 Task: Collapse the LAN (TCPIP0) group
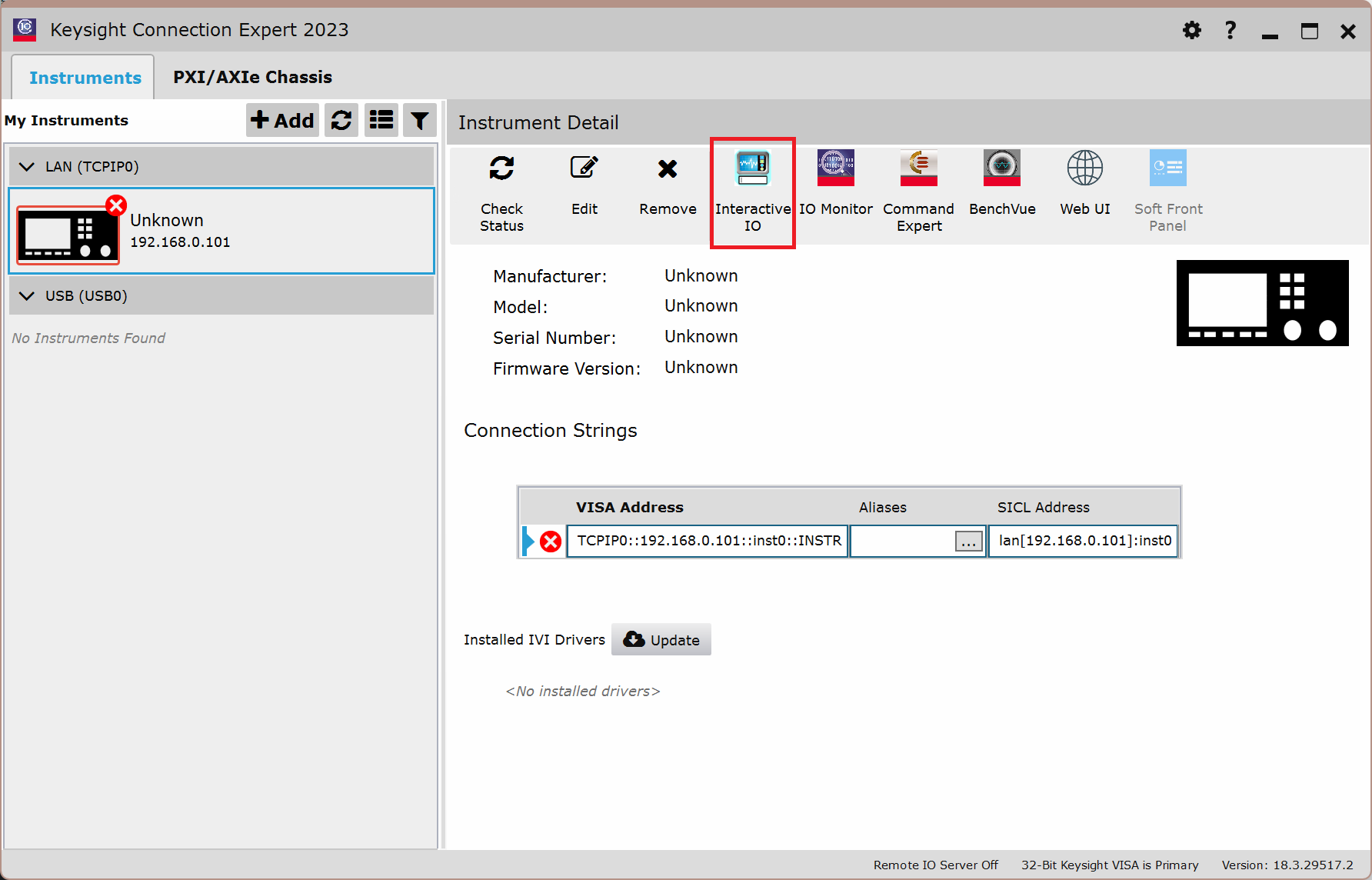27,167
